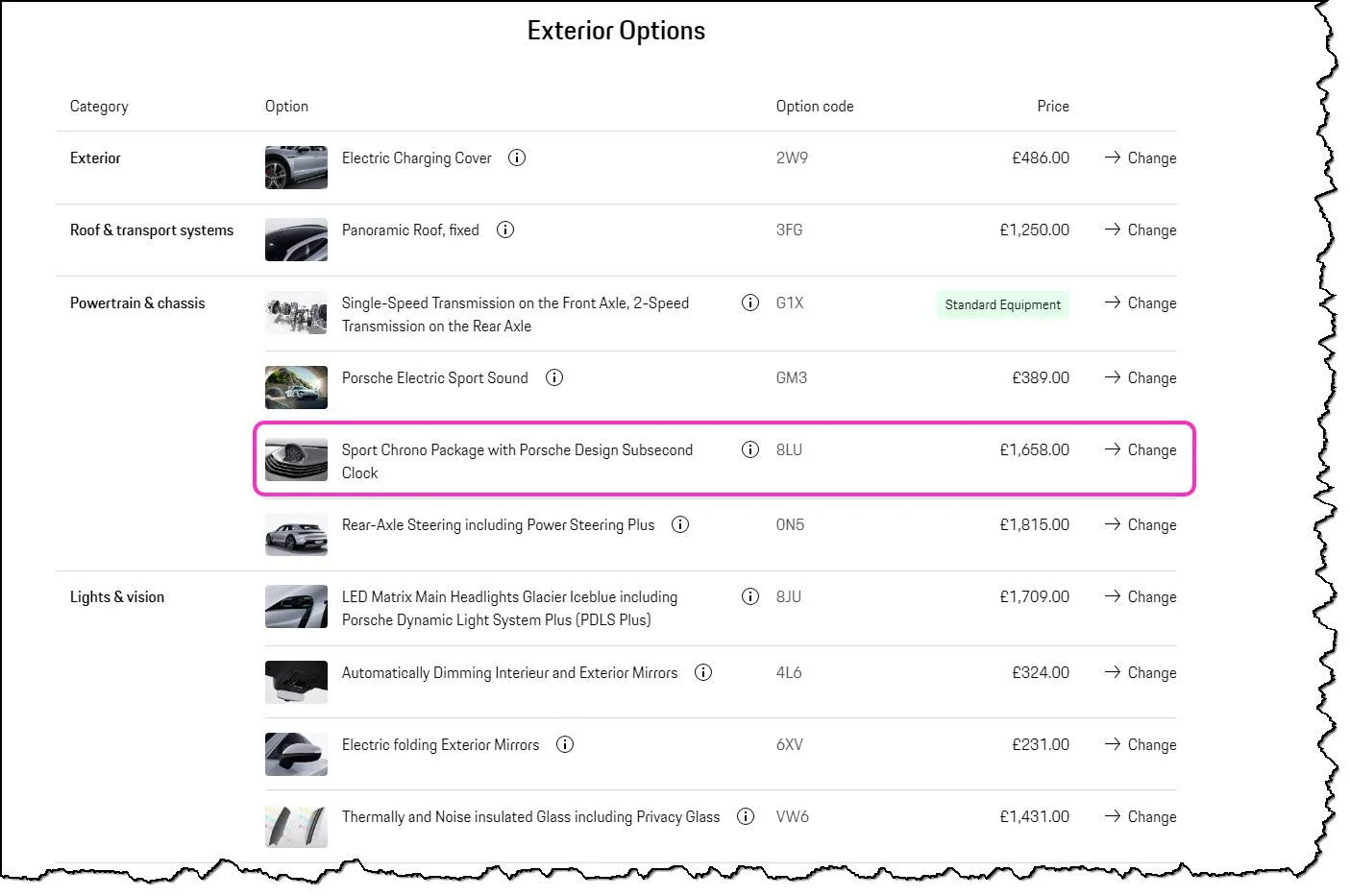Open info for LED Matrix Main Headlights

tap(750, 596)
